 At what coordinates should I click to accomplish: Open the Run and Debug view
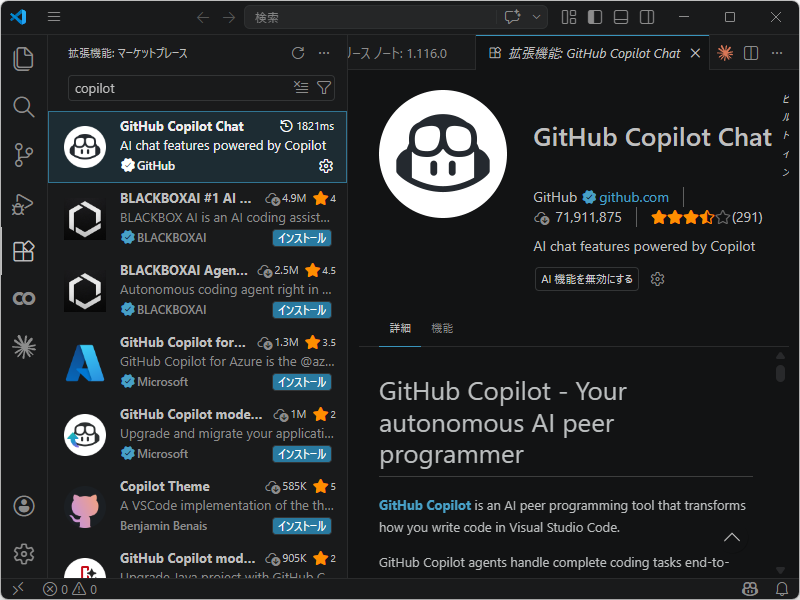pos(23,203)
